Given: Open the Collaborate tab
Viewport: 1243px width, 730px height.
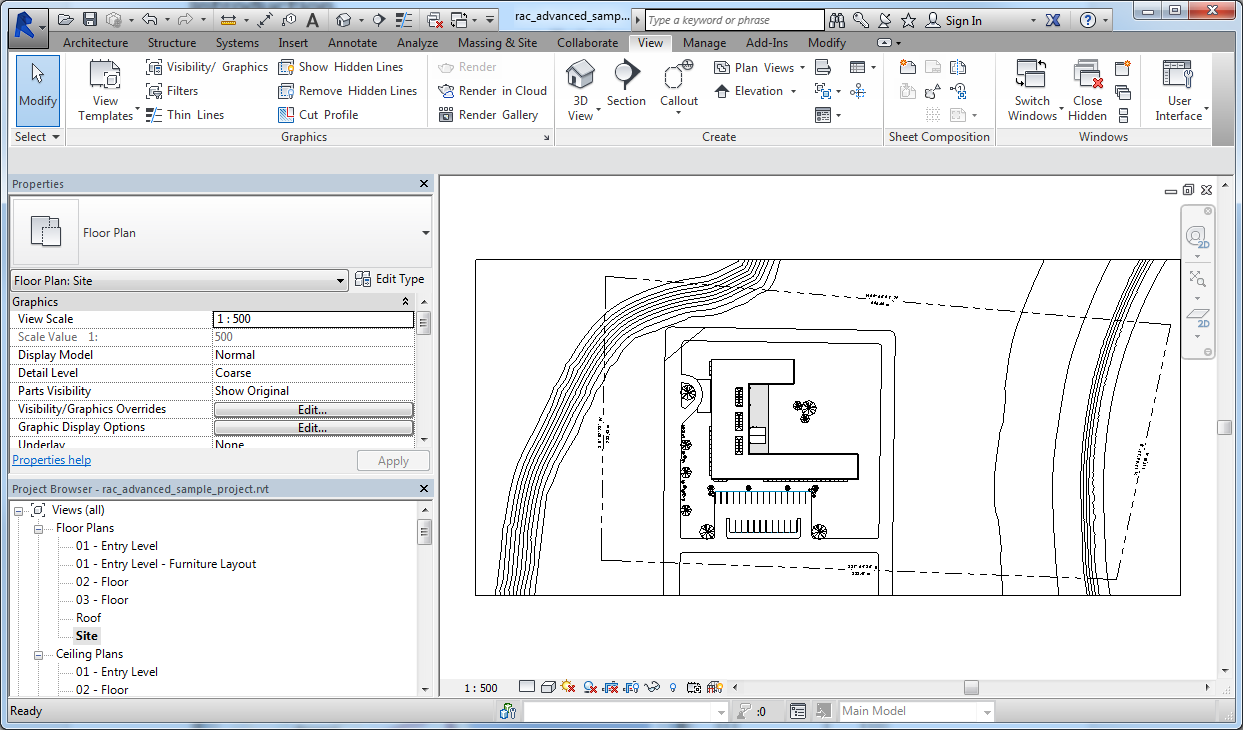Looking at the screenshot, I should (x=587, y=43).
